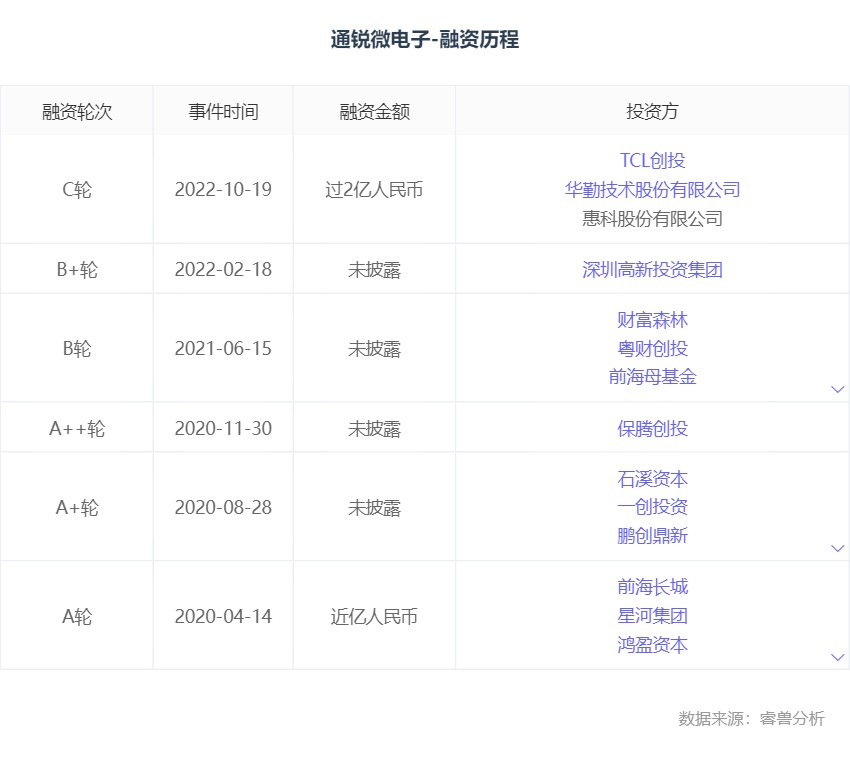Click the 融资轮次 column header

pos(77,112)
